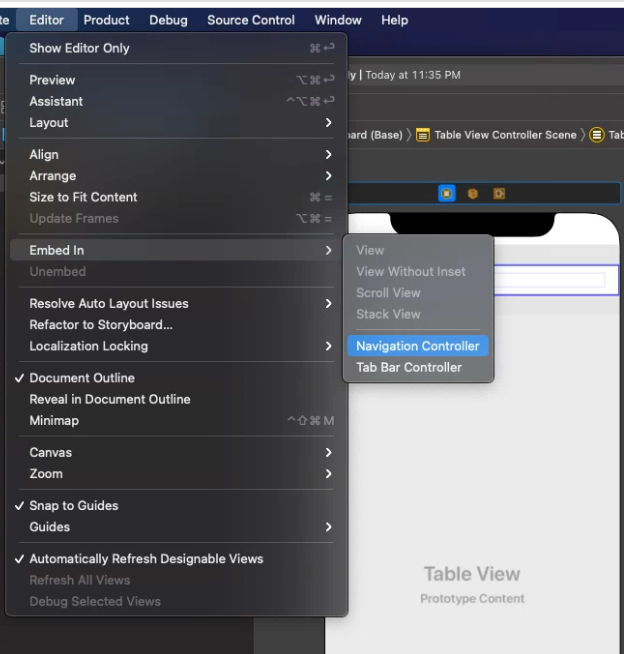Expand the Zoom submenu
This screenshot has width=624, height=654.
[x=174, y=474]
